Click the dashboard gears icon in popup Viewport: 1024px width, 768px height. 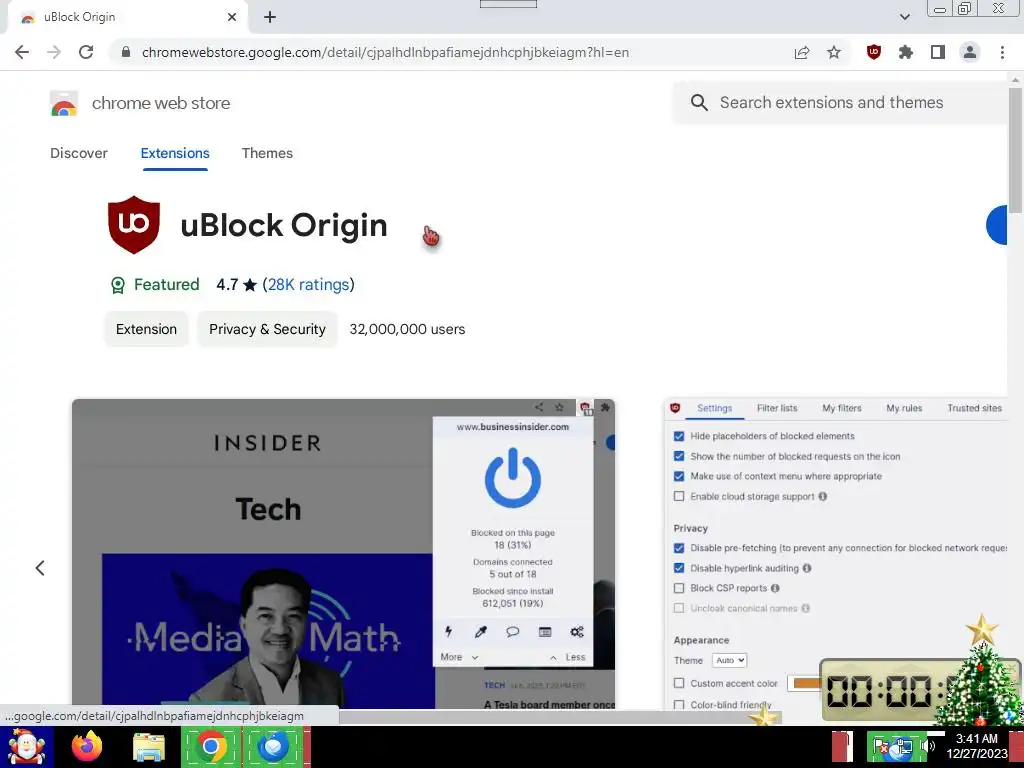click(x=577, y=632)
